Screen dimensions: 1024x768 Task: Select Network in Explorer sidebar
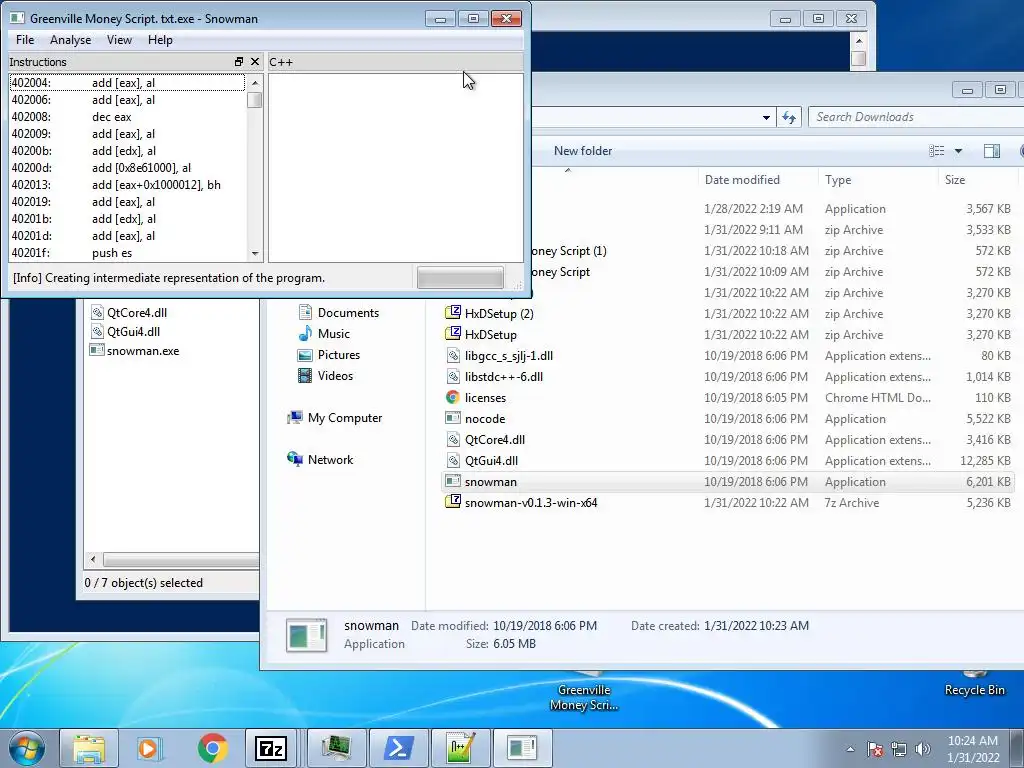pos(321,460)
